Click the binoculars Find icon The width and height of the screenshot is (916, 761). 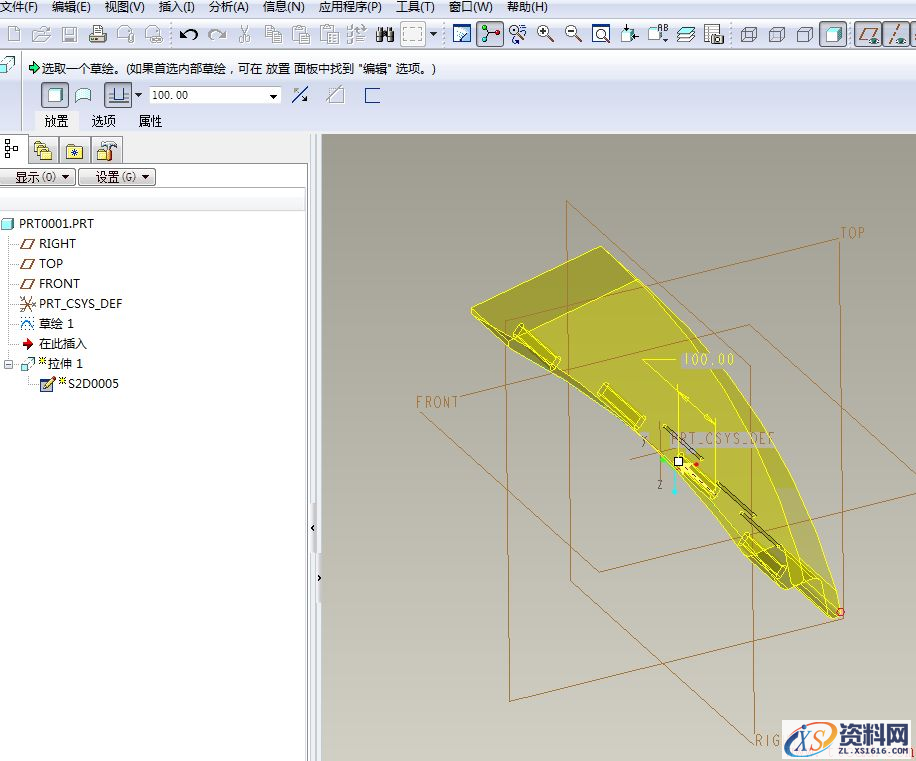[385, 35]
